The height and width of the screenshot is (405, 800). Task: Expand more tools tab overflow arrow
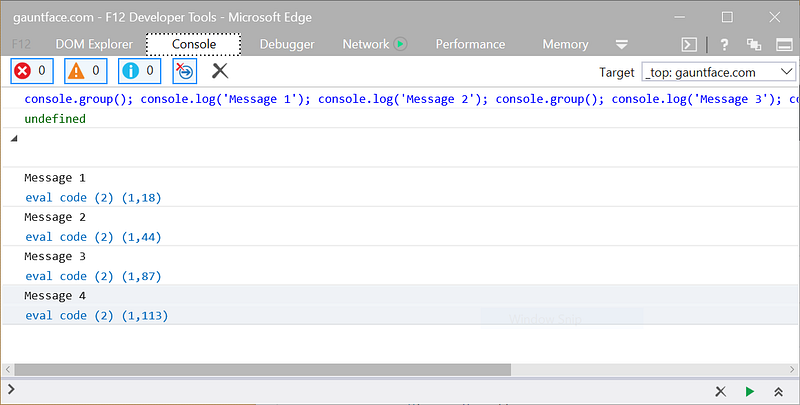(x=621, y=45)
